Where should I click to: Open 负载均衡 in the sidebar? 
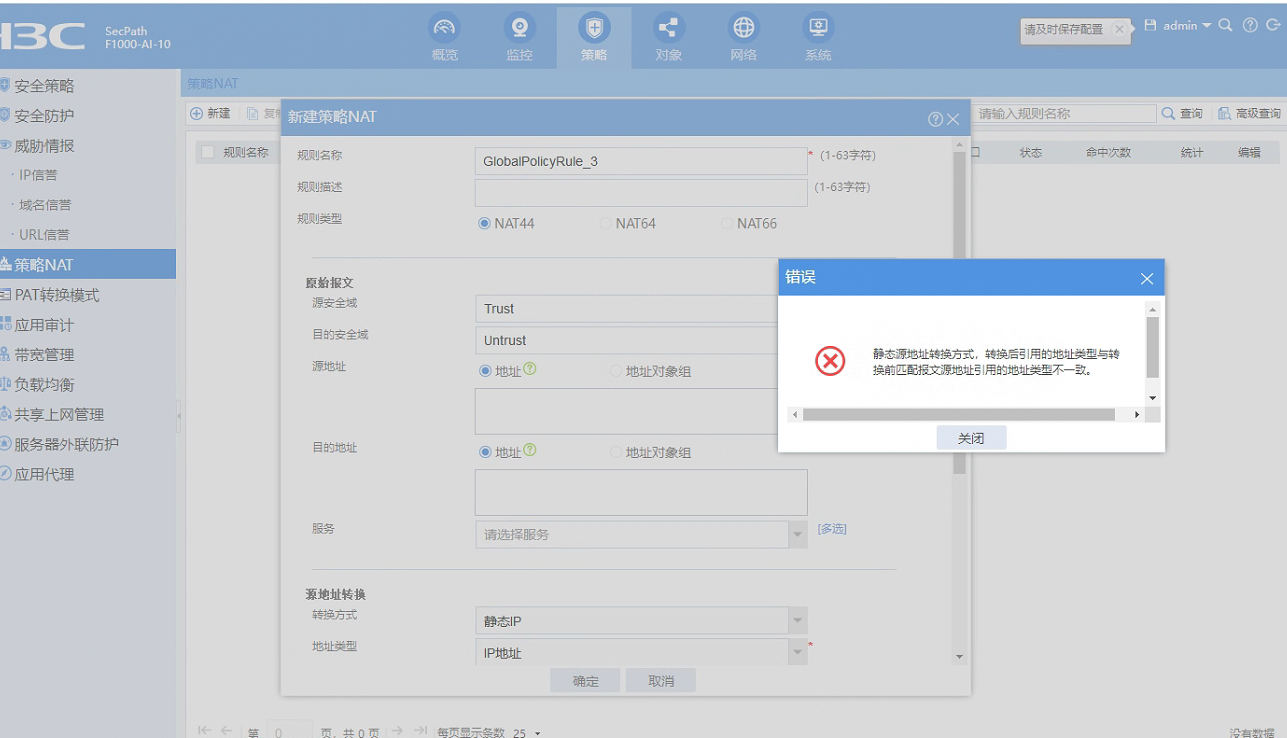tap(44, 385)
